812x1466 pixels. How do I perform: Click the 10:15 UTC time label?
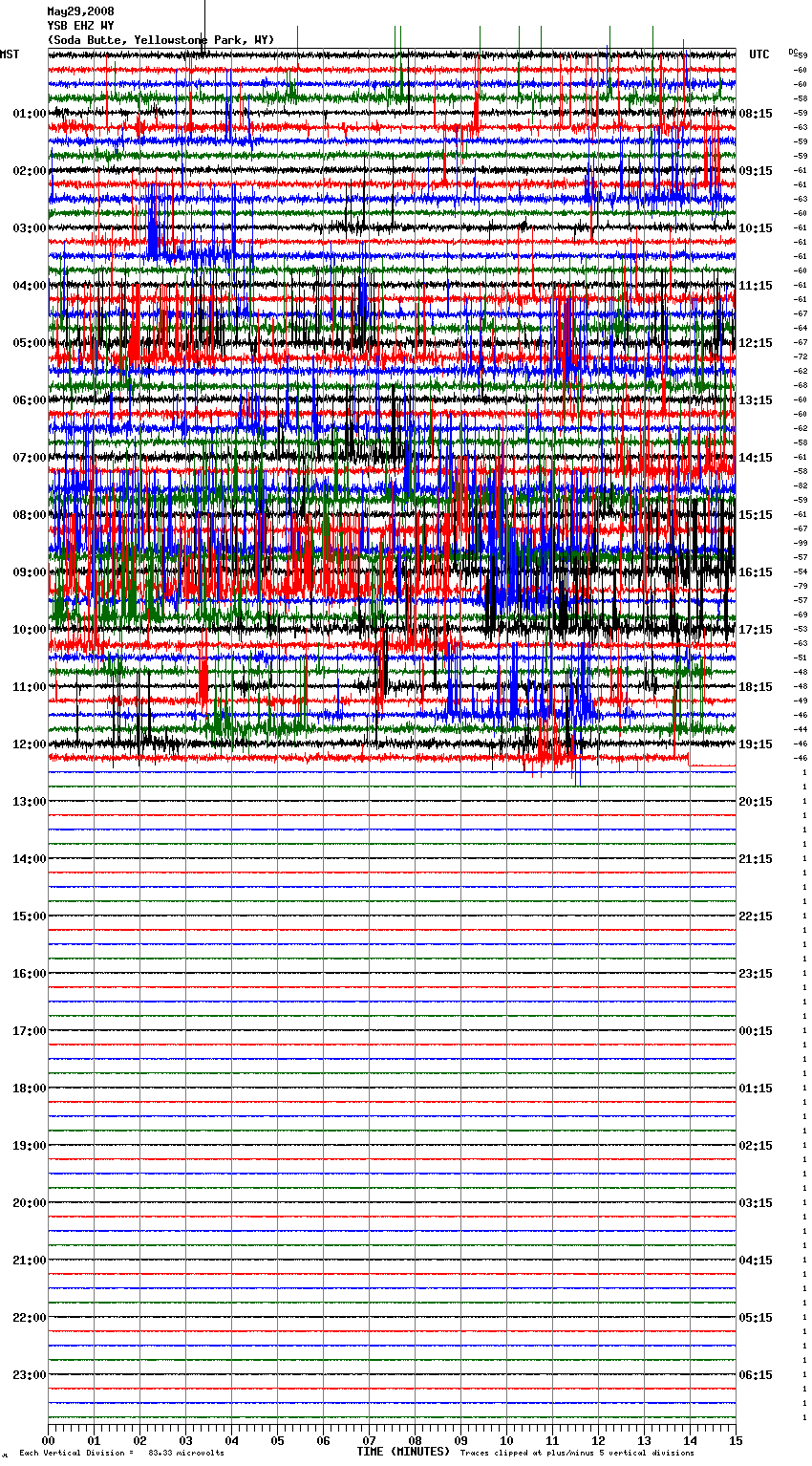pos(756,228)
